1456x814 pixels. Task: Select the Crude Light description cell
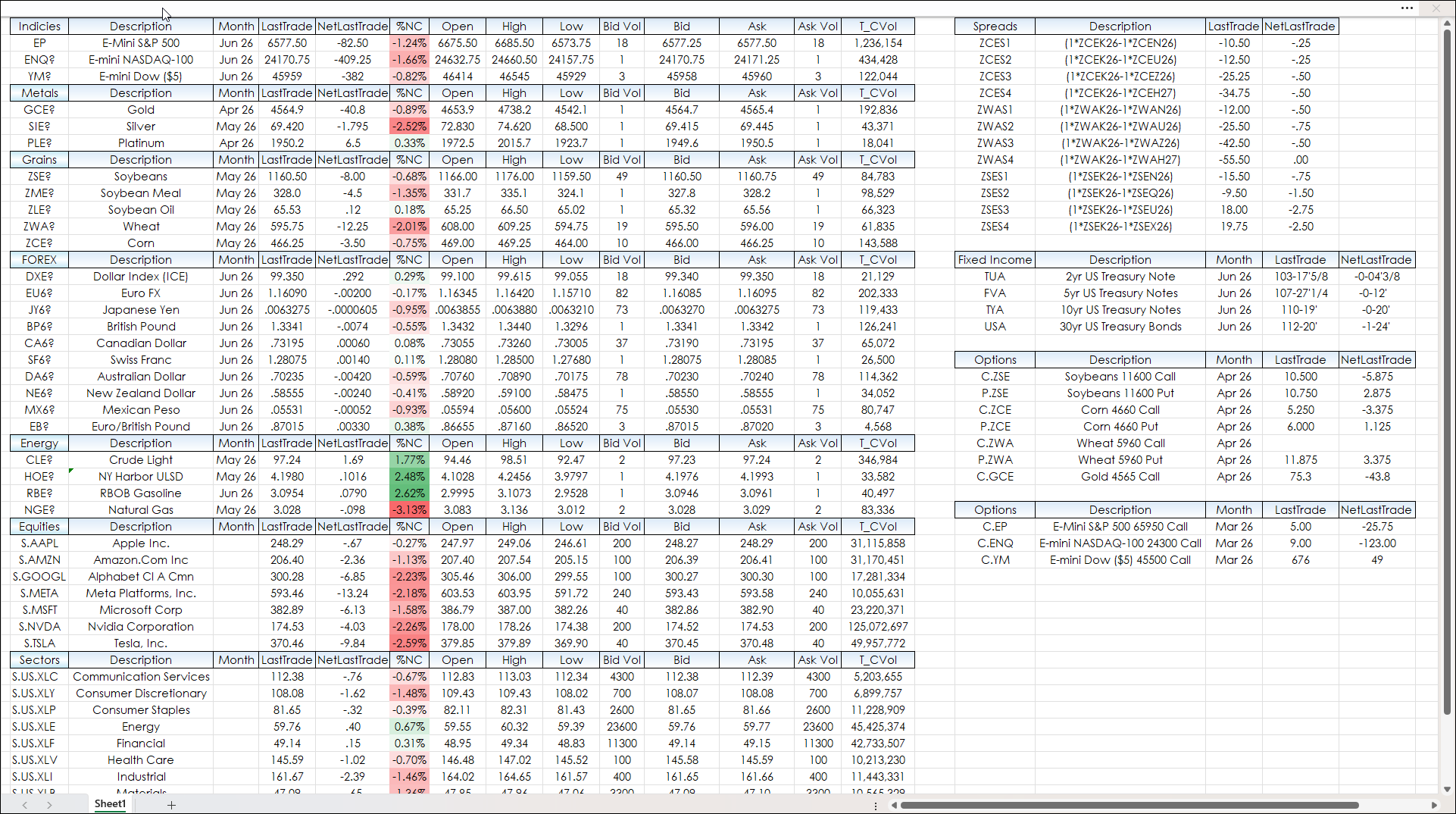(141, 460)
